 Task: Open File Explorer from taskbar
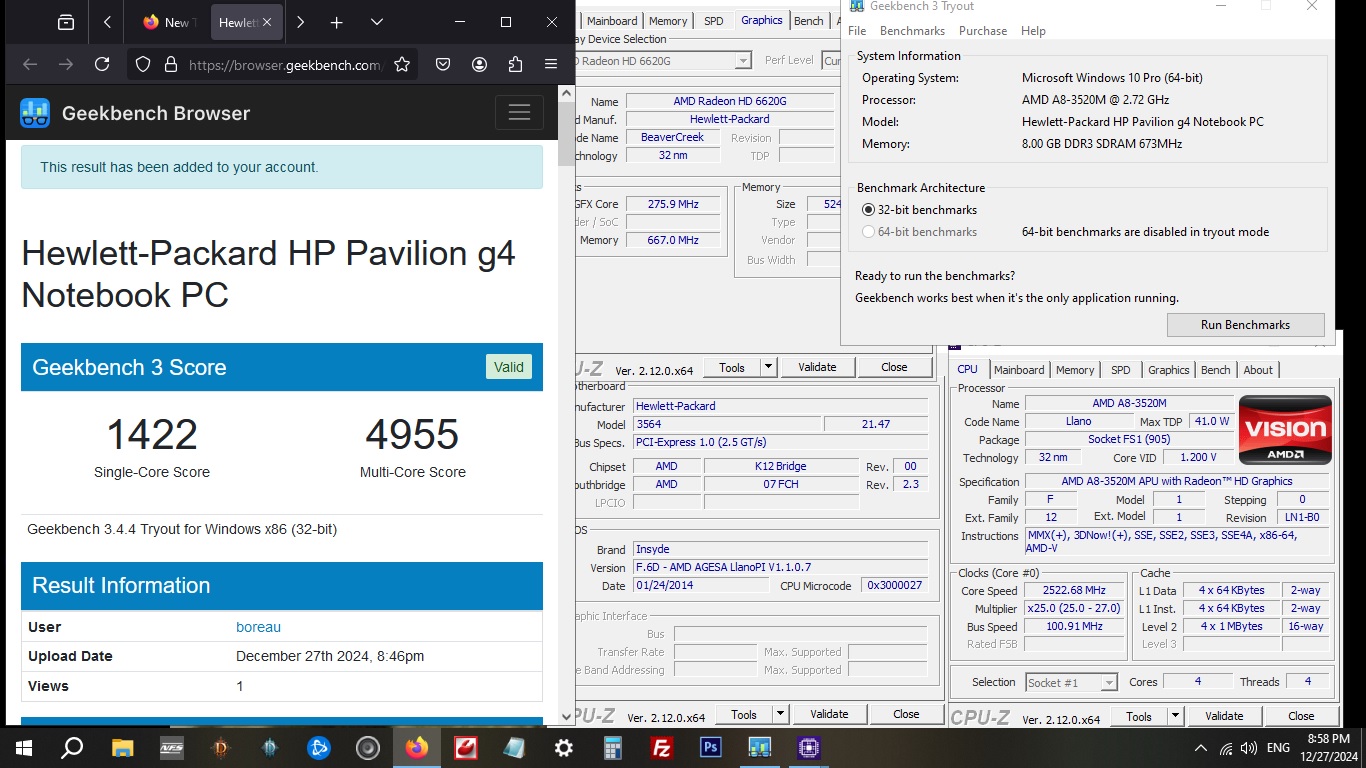(122, 747)
